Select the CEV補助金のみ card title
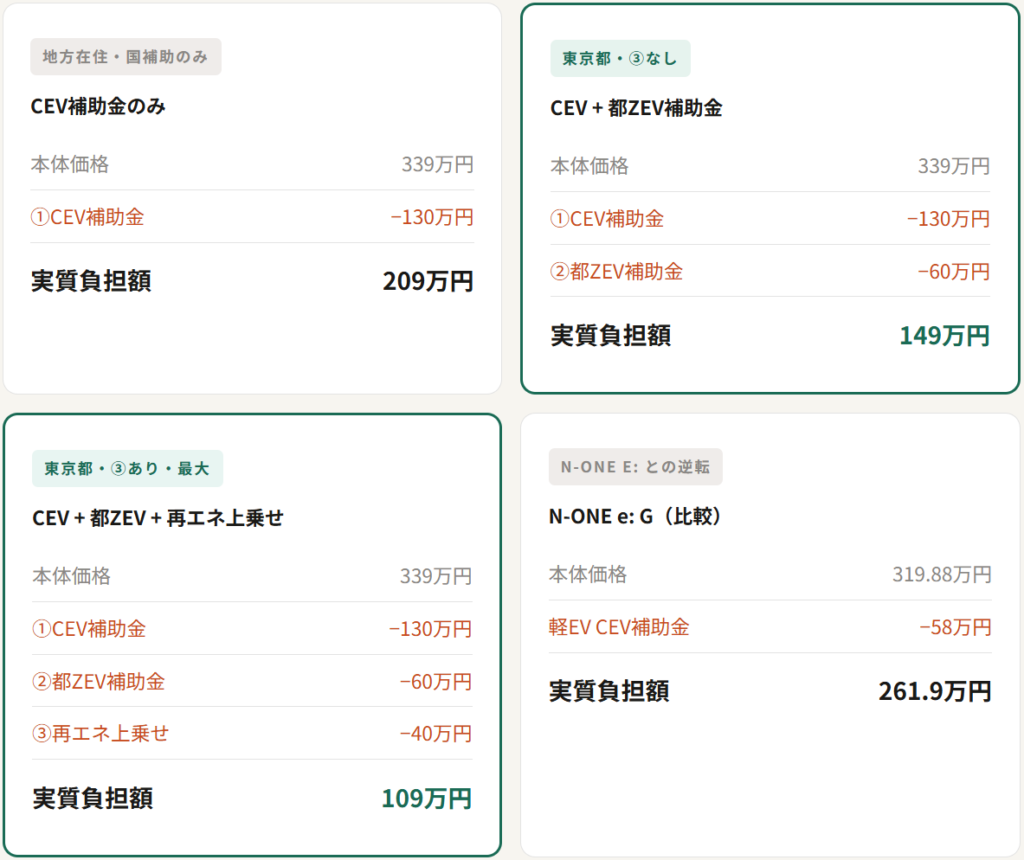 click(x=98, y=106)
